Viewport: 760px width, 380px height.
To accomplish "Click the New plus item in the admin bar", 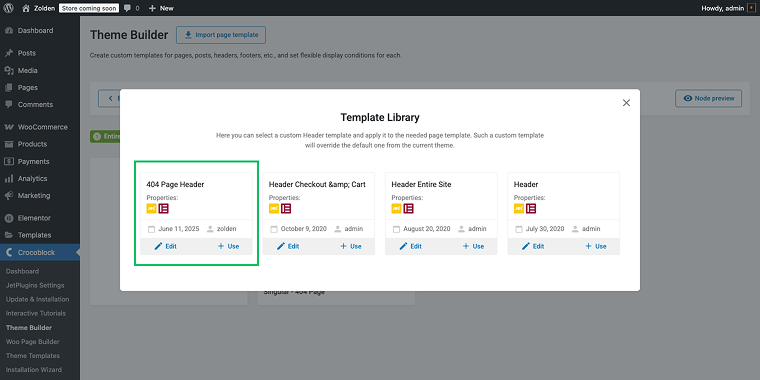I will tap(161, 8).
